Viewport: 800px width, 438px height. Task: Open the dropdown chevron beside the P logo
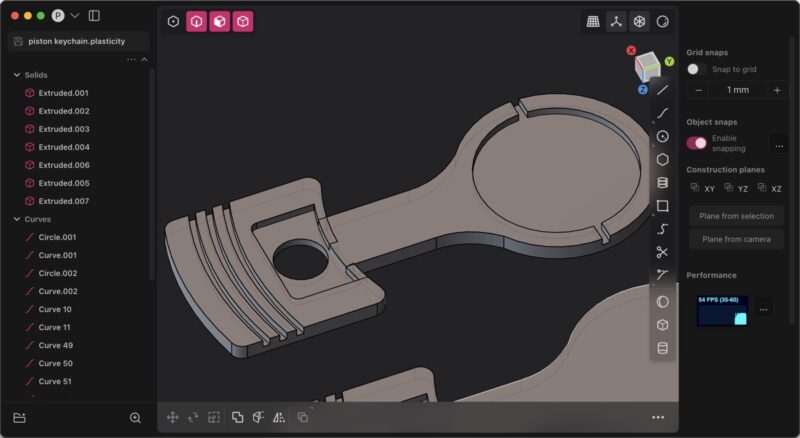click(x=75, y=16)
